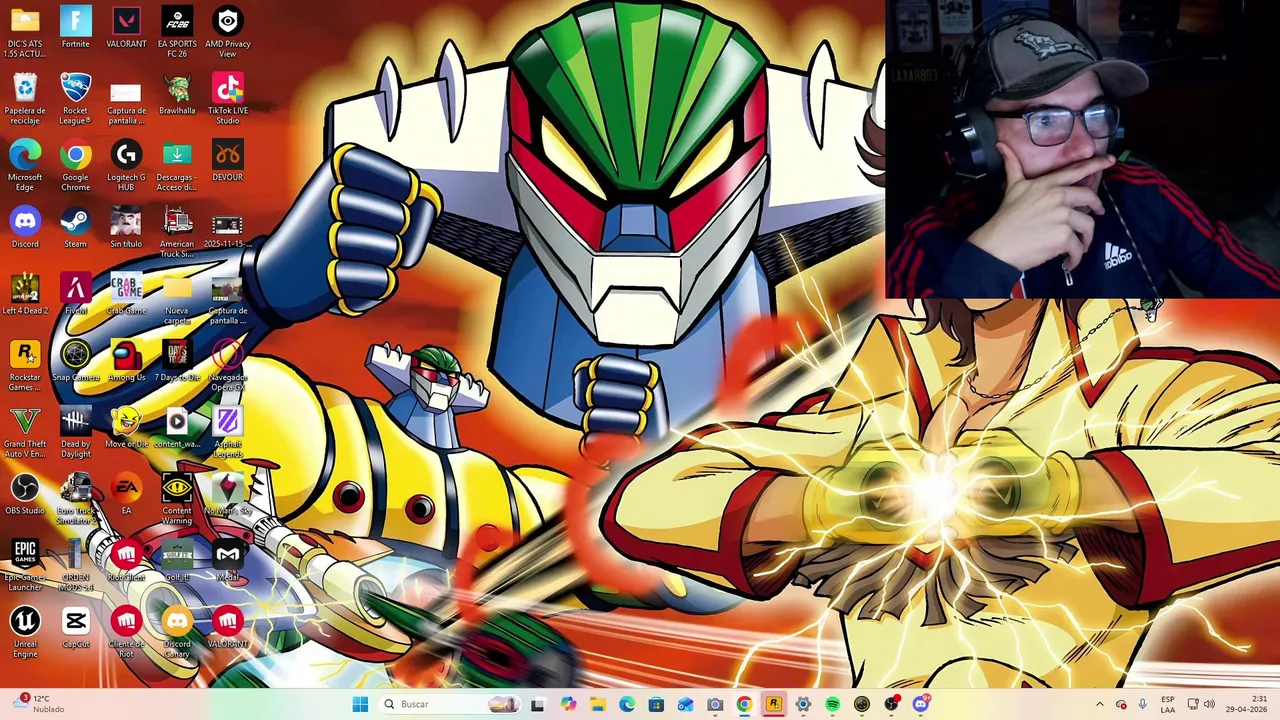Open Dead by Daylight shortcut
The width and height of the screenshot is (1280, 720).
pos(75,433)
